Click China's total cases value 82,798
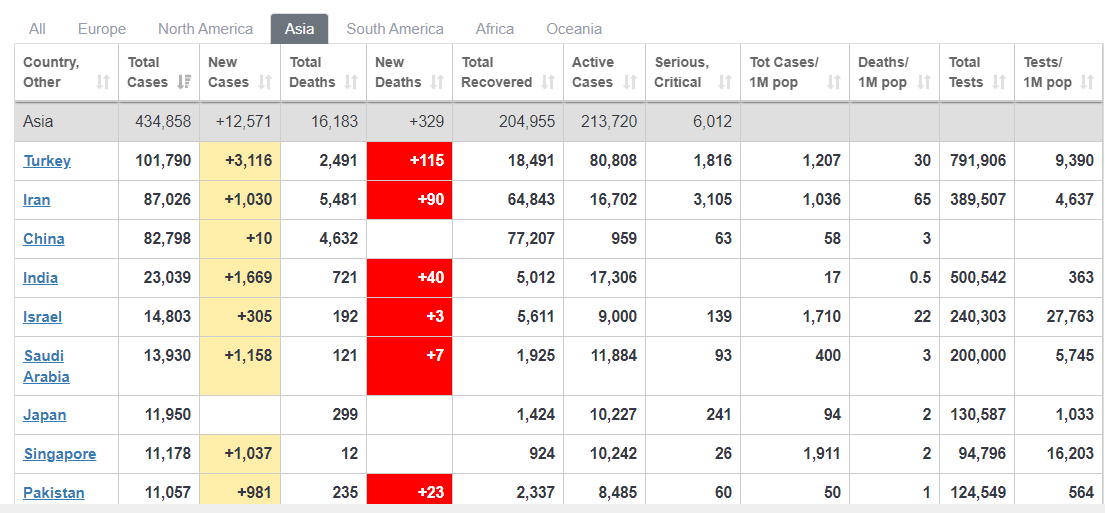 [168, 238]
